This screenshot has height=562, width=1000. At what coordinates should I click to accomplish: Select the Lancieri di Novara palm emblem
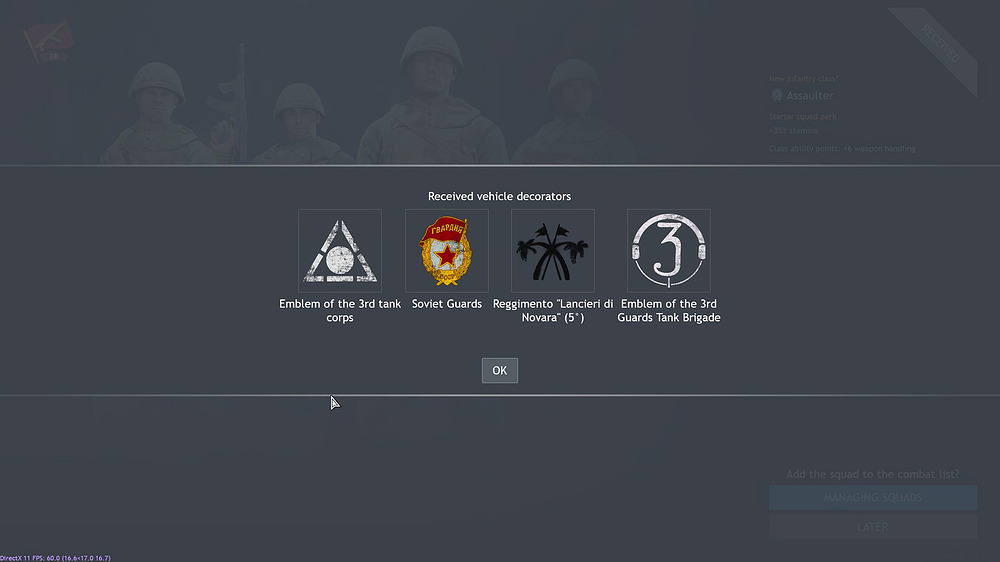tap(553, 251)
